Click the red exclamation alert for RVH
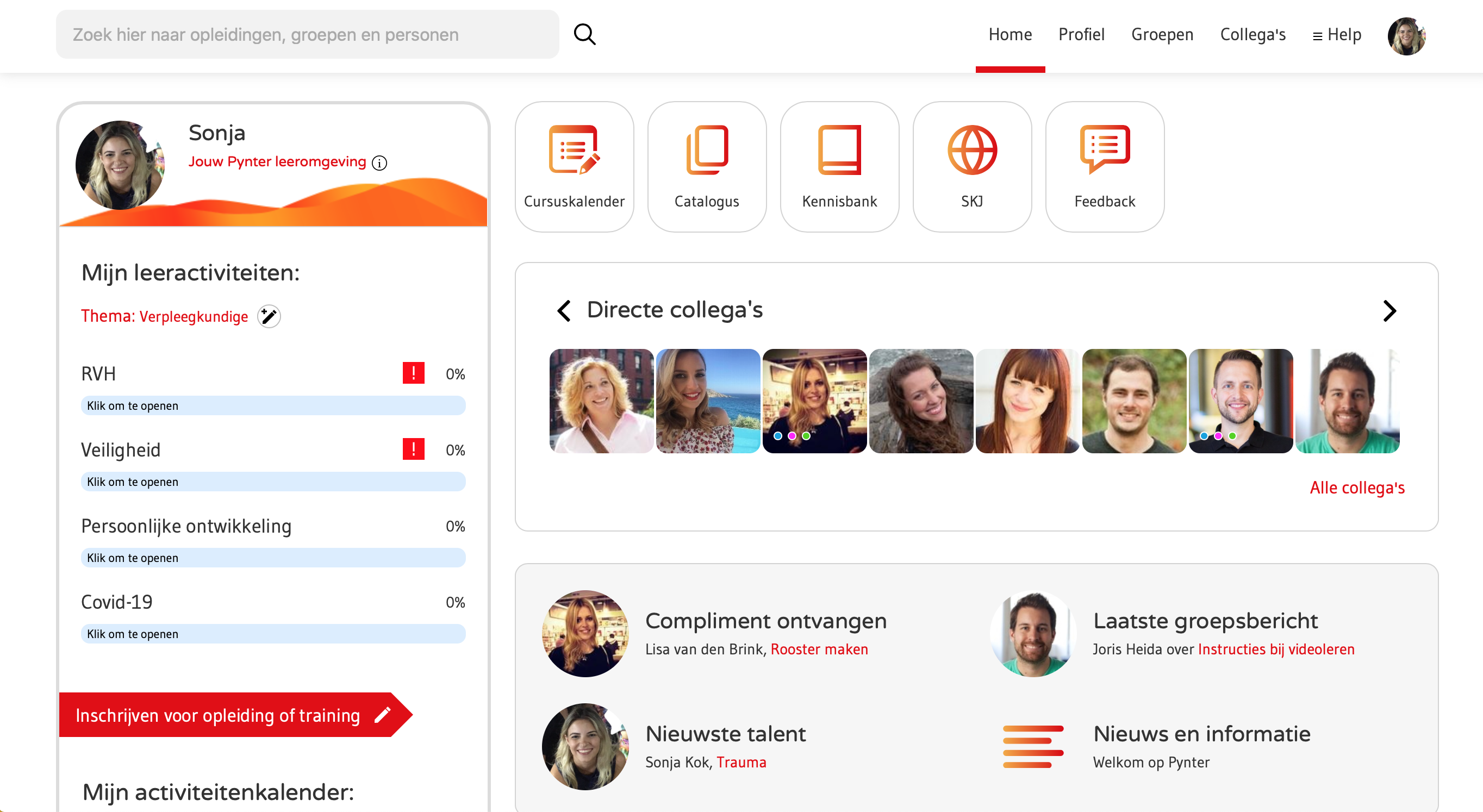 413,373
